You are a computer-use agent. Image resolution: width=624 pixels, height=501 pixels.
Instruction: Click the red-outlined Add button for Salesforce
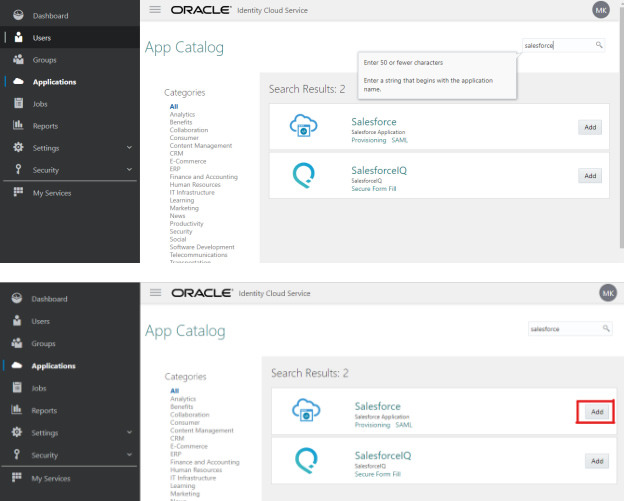point(596,411)
